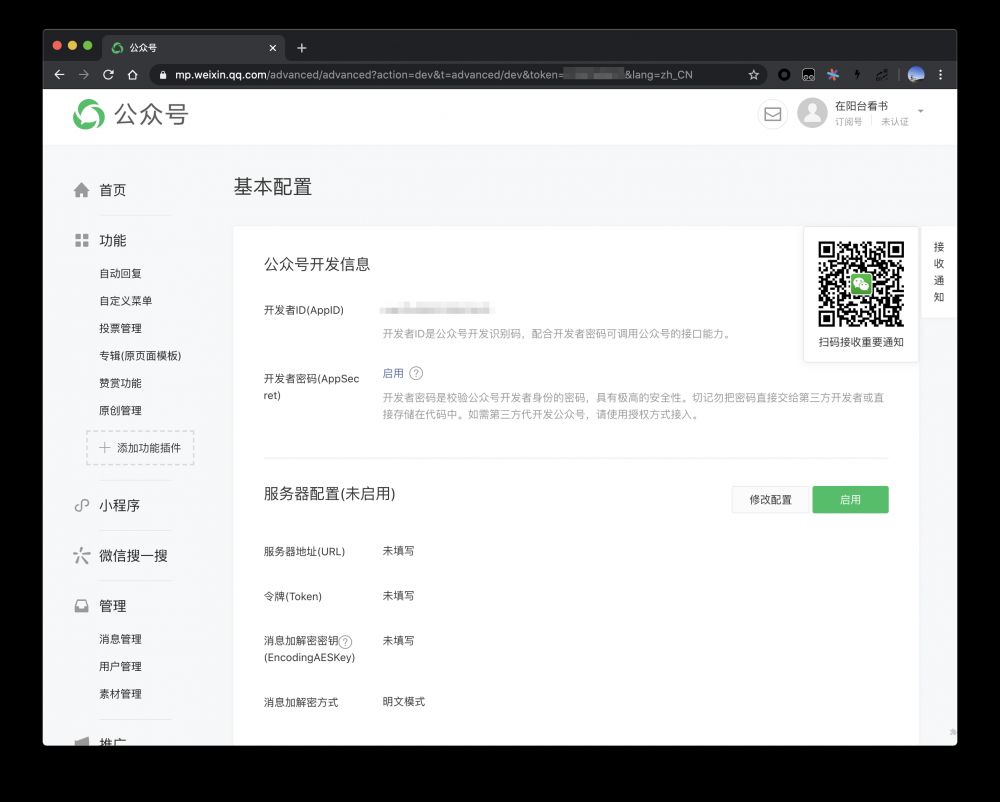Click the 管理 icon in sidebar
This screenshot has height=802, width=1000.
tap(82, 605)
